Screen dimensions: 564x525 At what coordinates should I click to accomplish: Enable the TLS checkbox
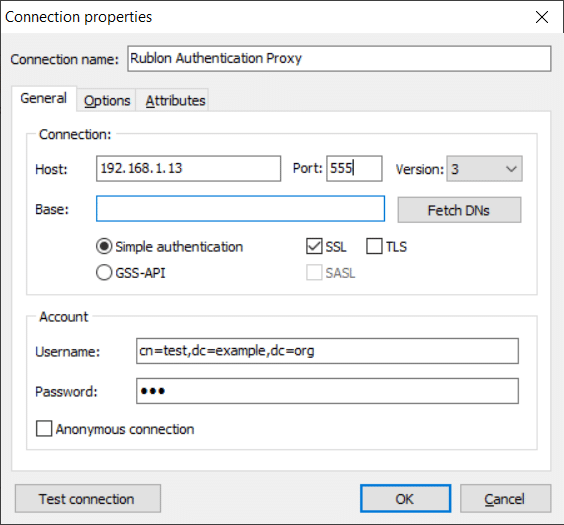[374, 247]
